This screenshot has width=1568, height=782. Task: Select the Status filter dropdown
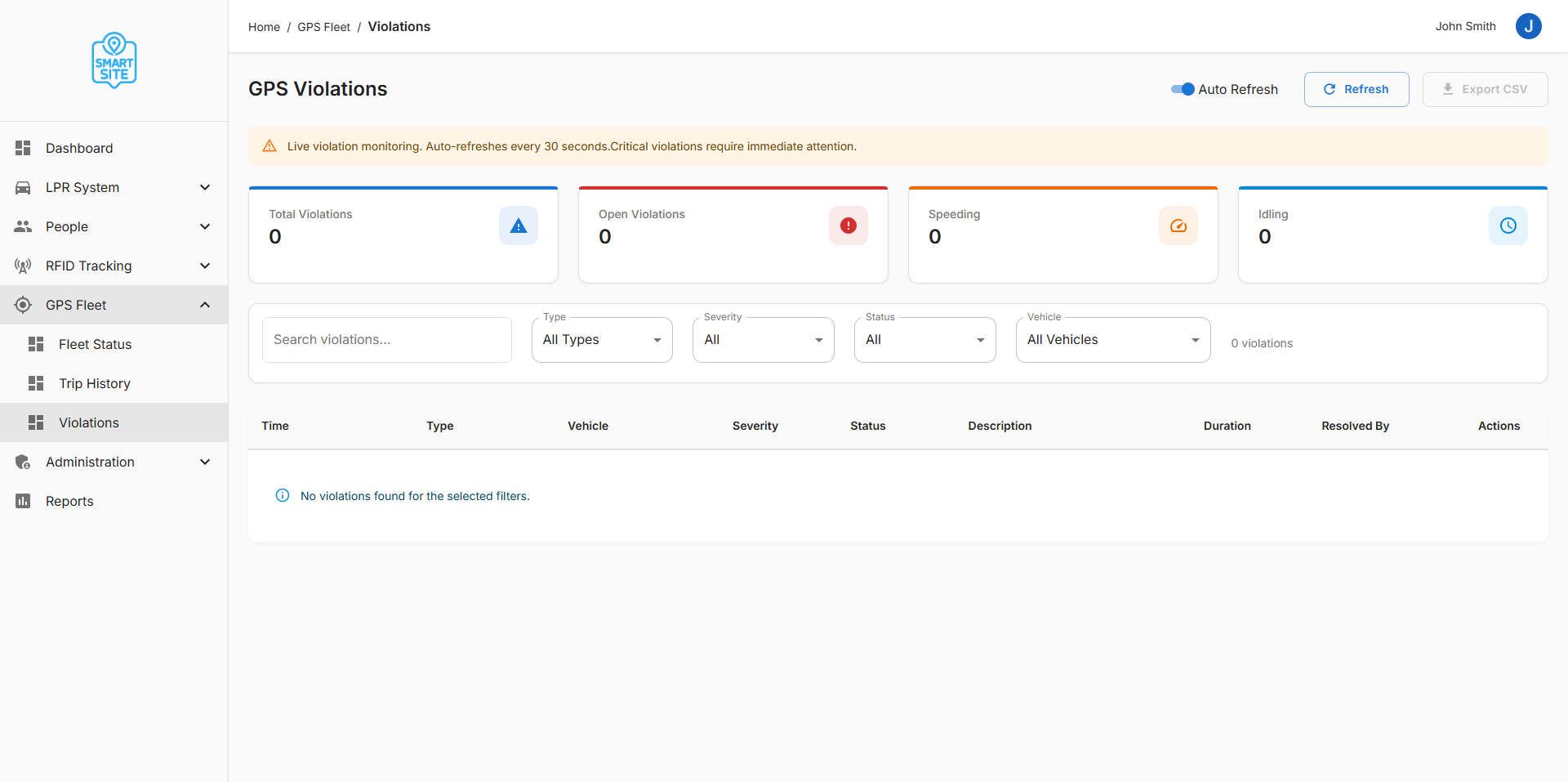tap(924, 340)
